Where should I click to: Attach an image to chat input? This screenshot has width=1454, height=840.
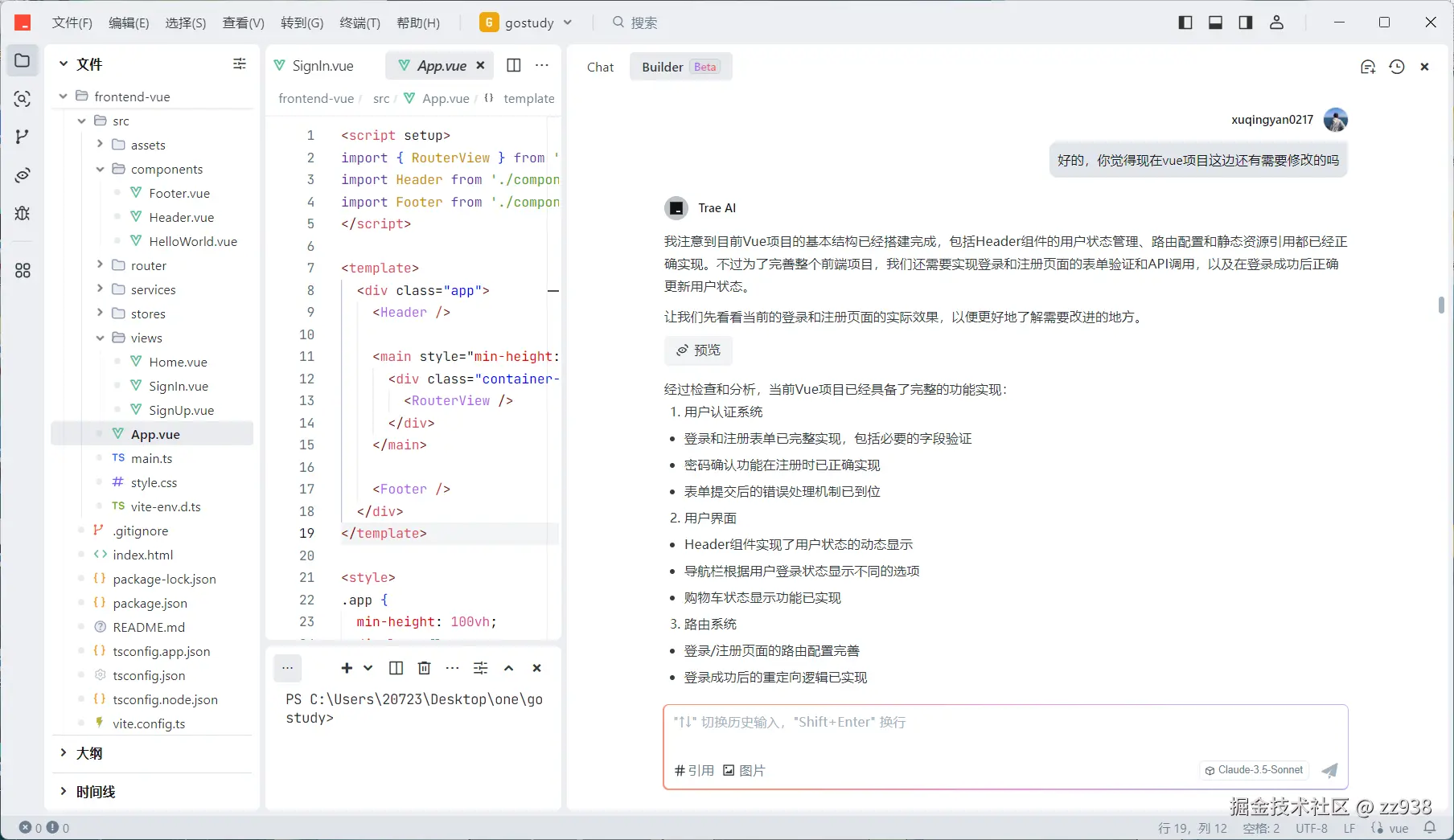point(744,770)
